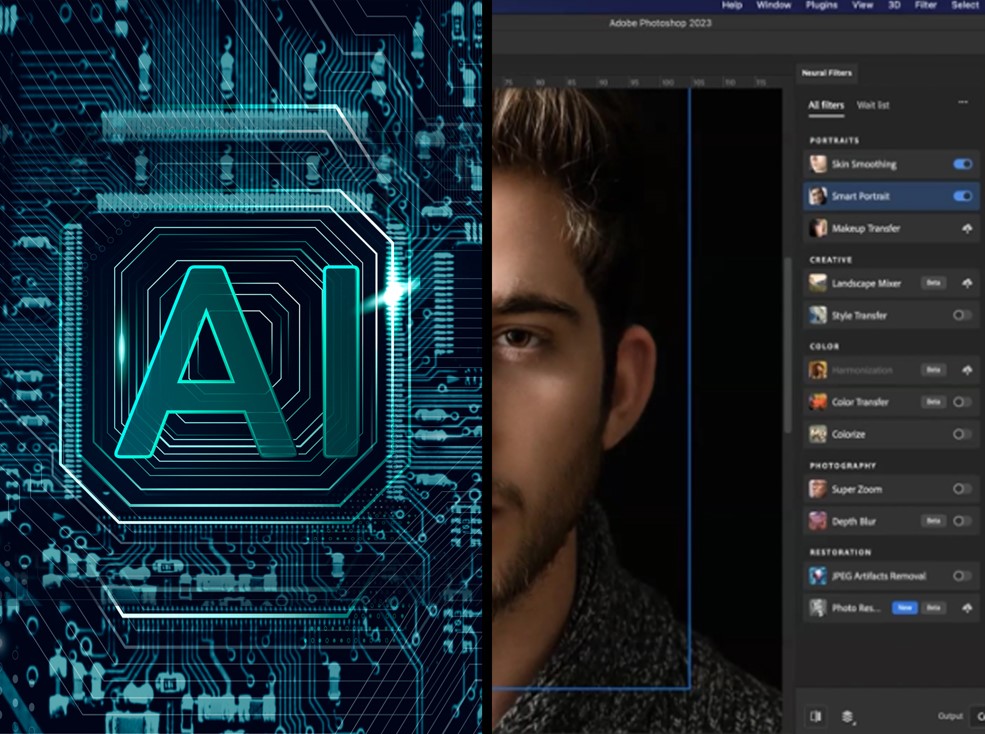Click the Photo Restoration thumbnail icon

(818, 608)
